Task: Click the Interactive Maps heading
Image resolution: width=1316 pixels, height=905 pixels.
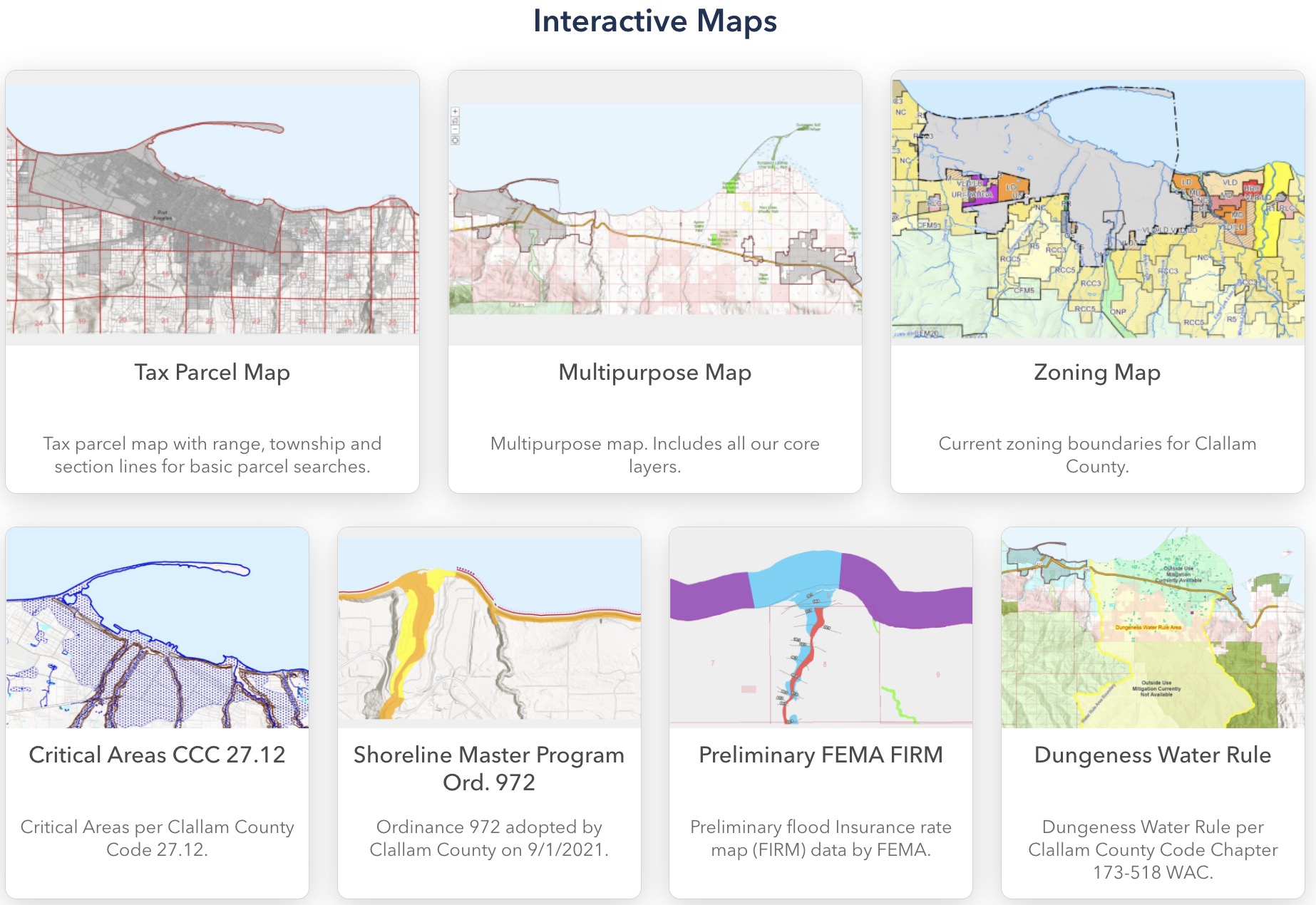Action: click(x=657, y=21)
